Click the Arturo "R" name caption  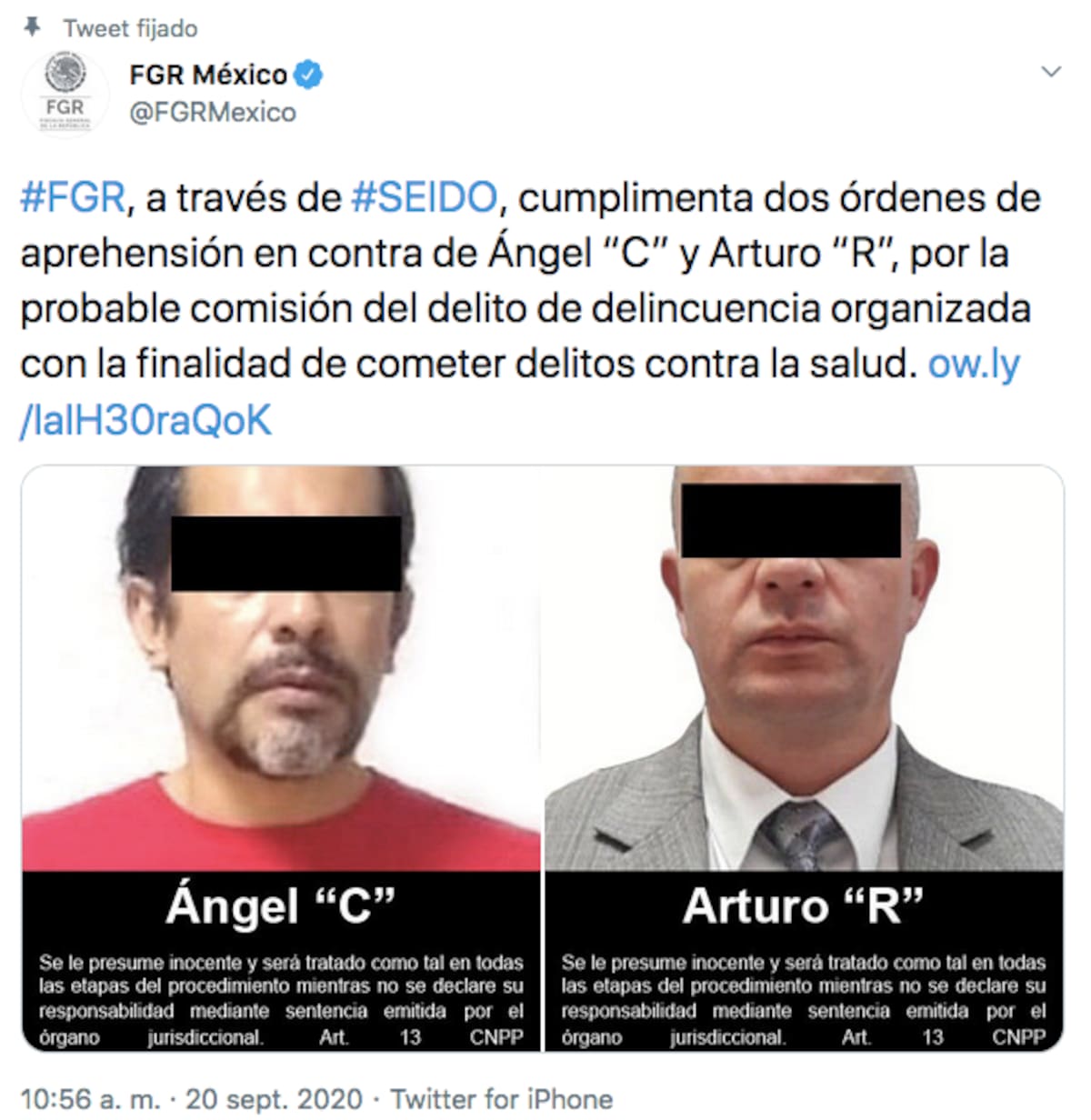coord(803,905)
